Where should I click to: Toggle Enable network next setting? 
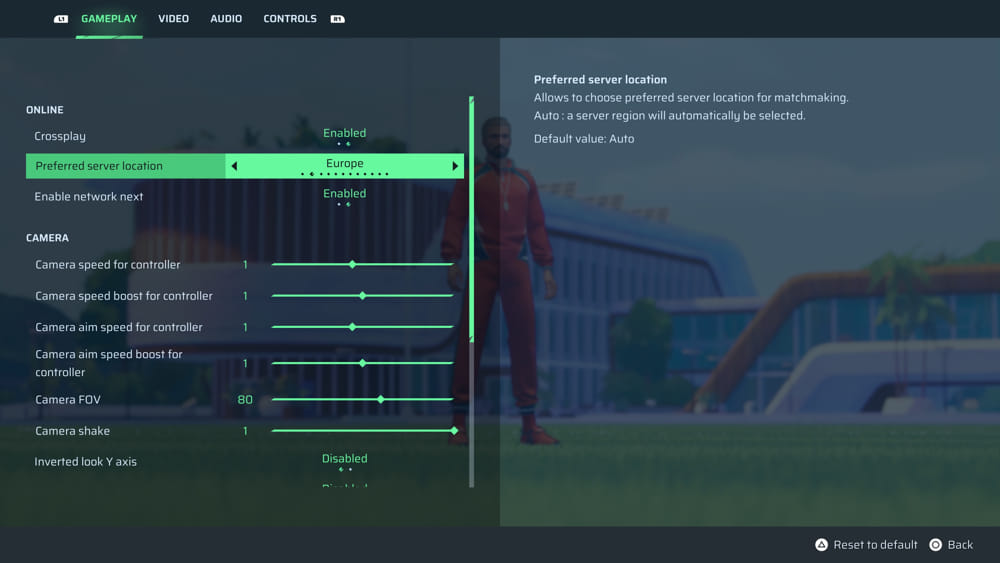344,194
